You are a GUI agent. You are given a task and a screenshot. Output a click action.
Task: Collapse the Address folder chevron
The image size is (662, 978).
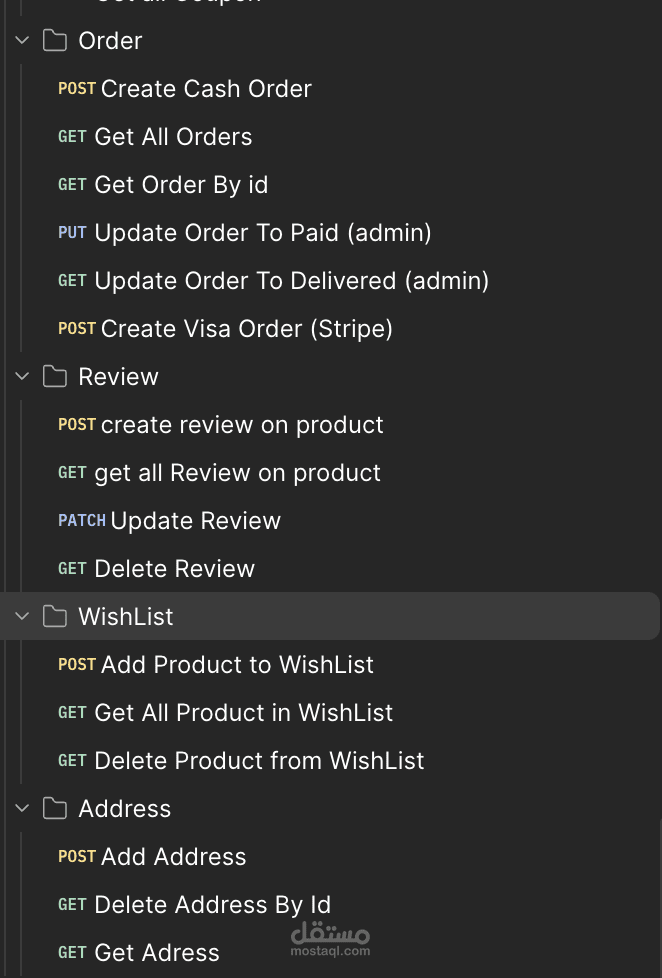point(22,809)
